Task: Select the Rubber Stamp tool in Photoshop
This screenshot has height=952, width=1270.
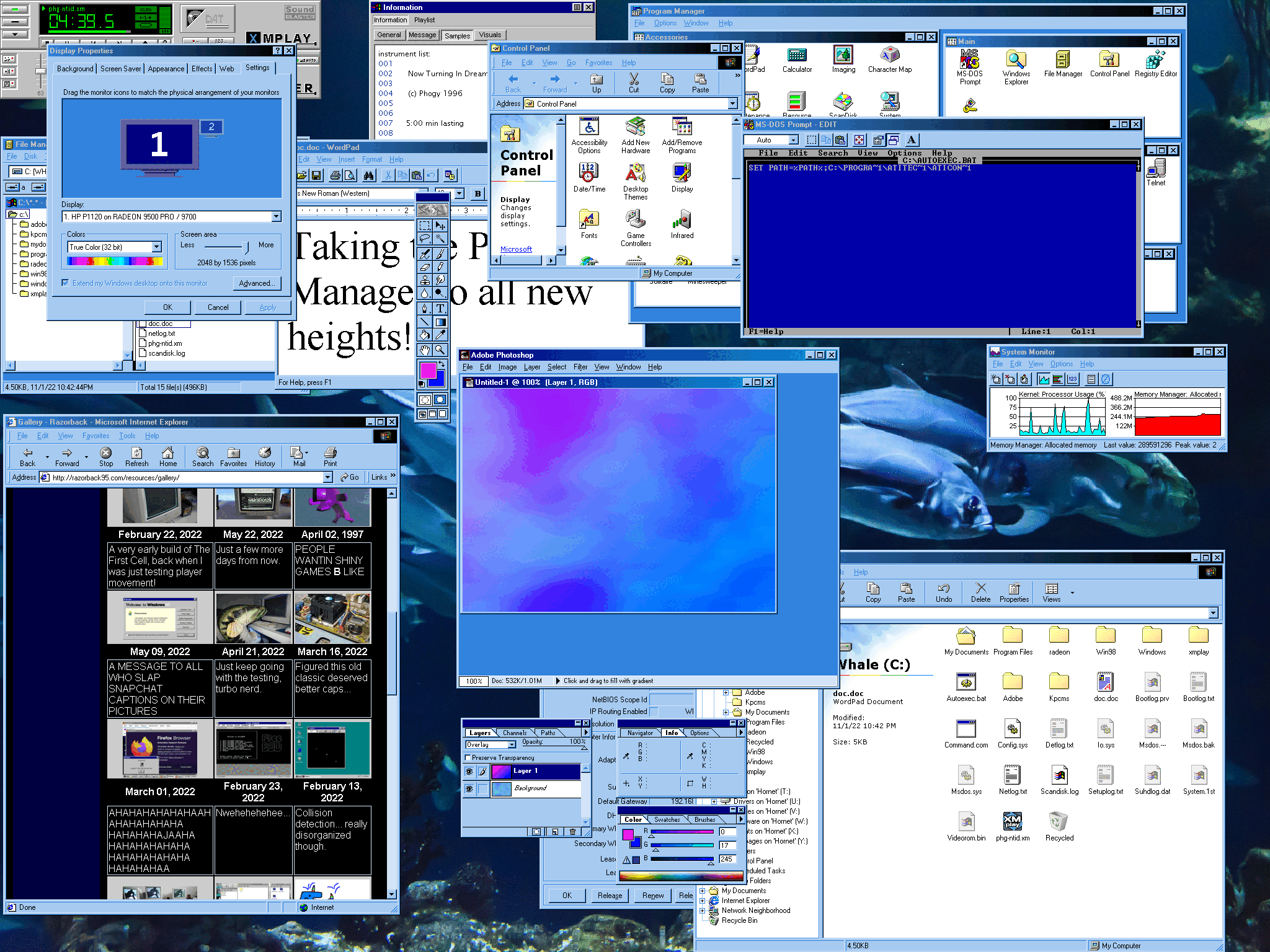Action: click(425, 280)
